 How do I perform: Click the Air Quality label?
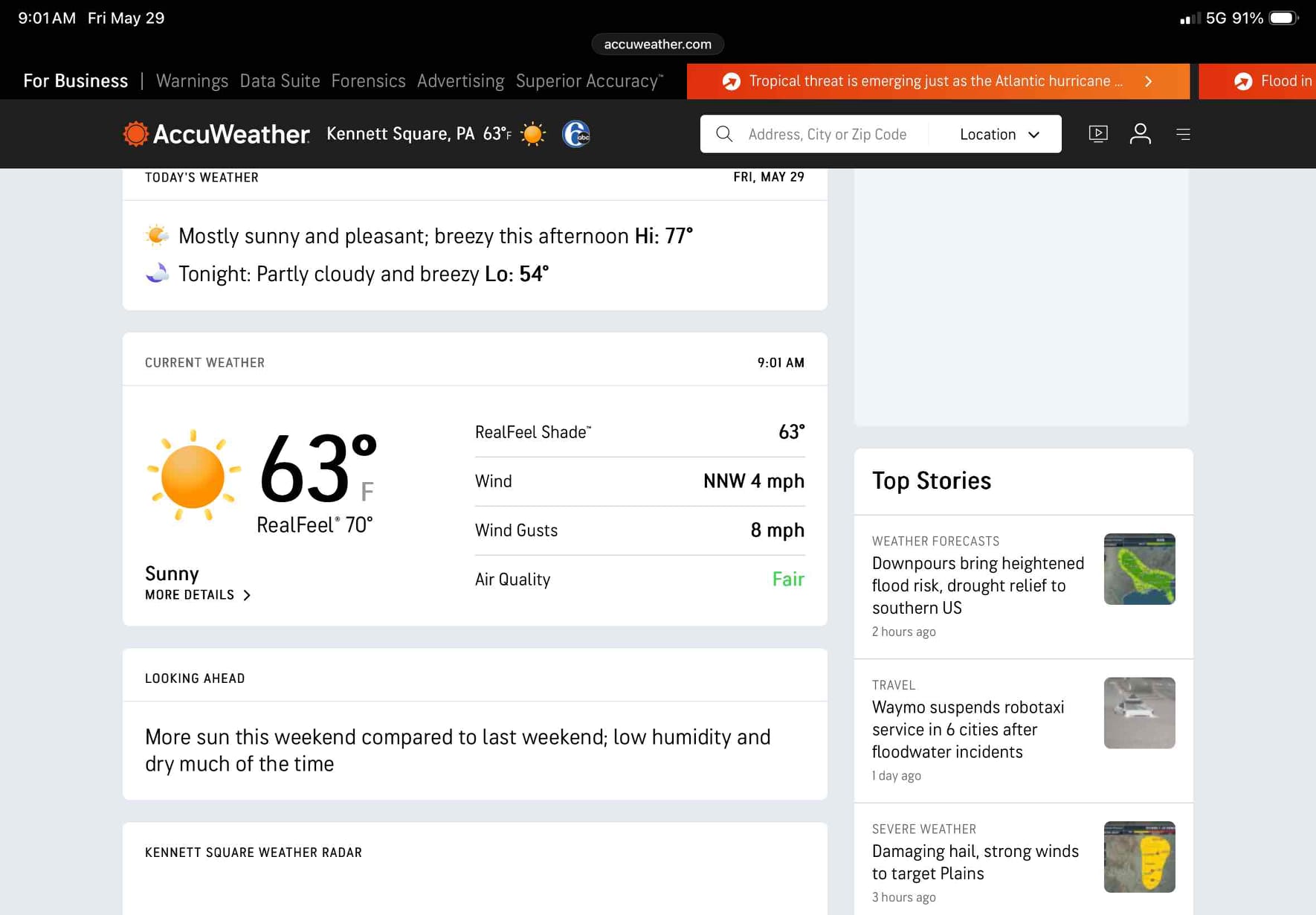512,579
